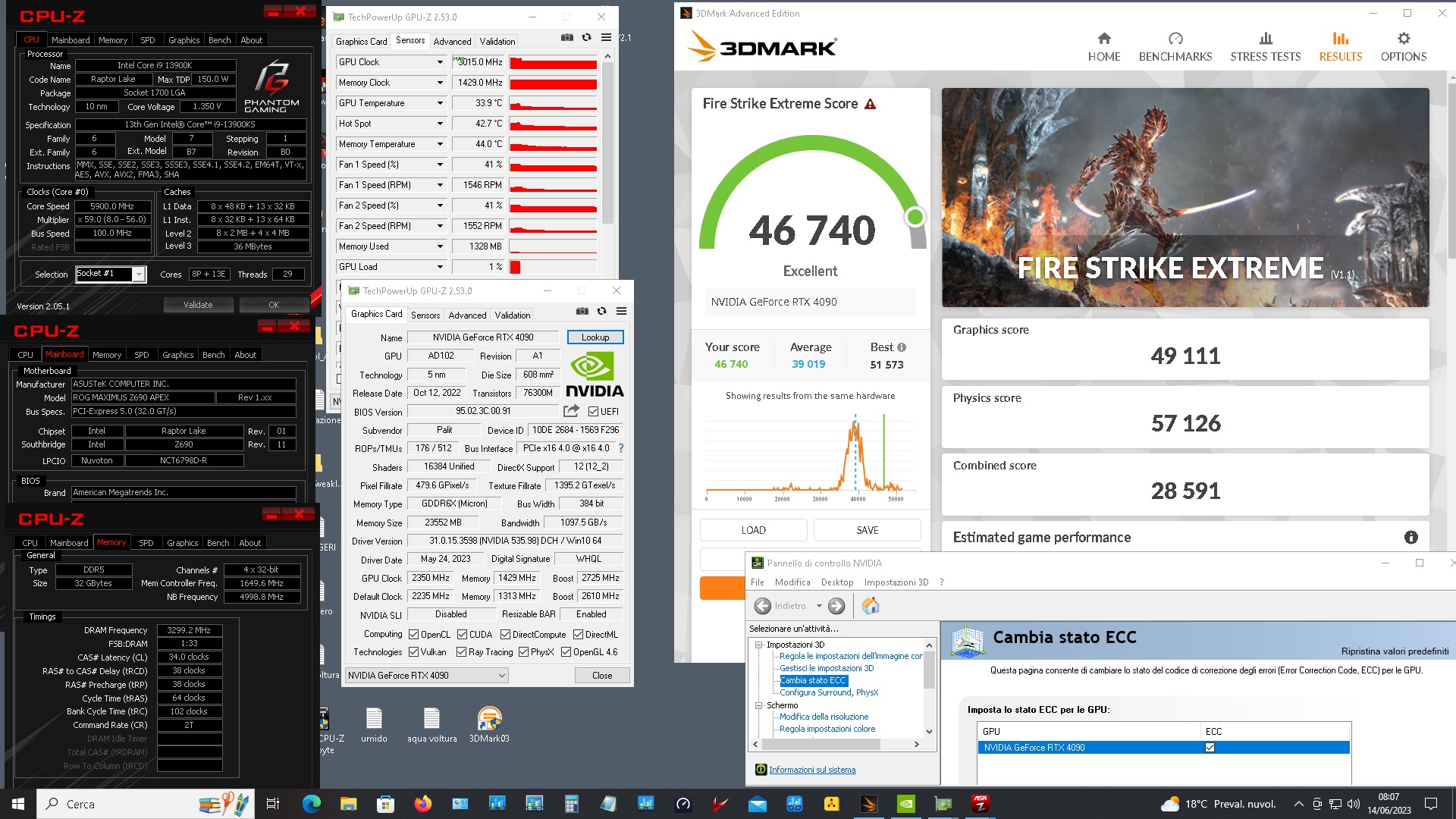This screenshot has height=819, width=1456.
Task: Open hamburger menu in GPU-Z Graphics Card window
Action: [x=621, y=311]
